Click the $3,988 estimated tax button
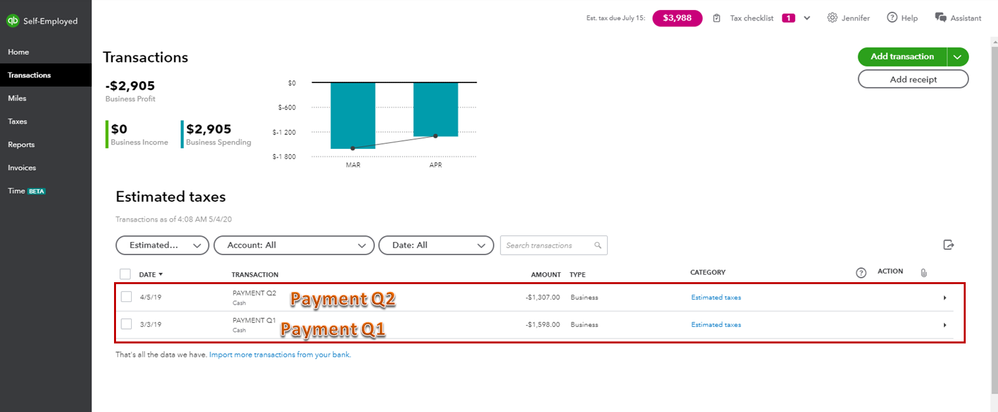 point(677,18)
